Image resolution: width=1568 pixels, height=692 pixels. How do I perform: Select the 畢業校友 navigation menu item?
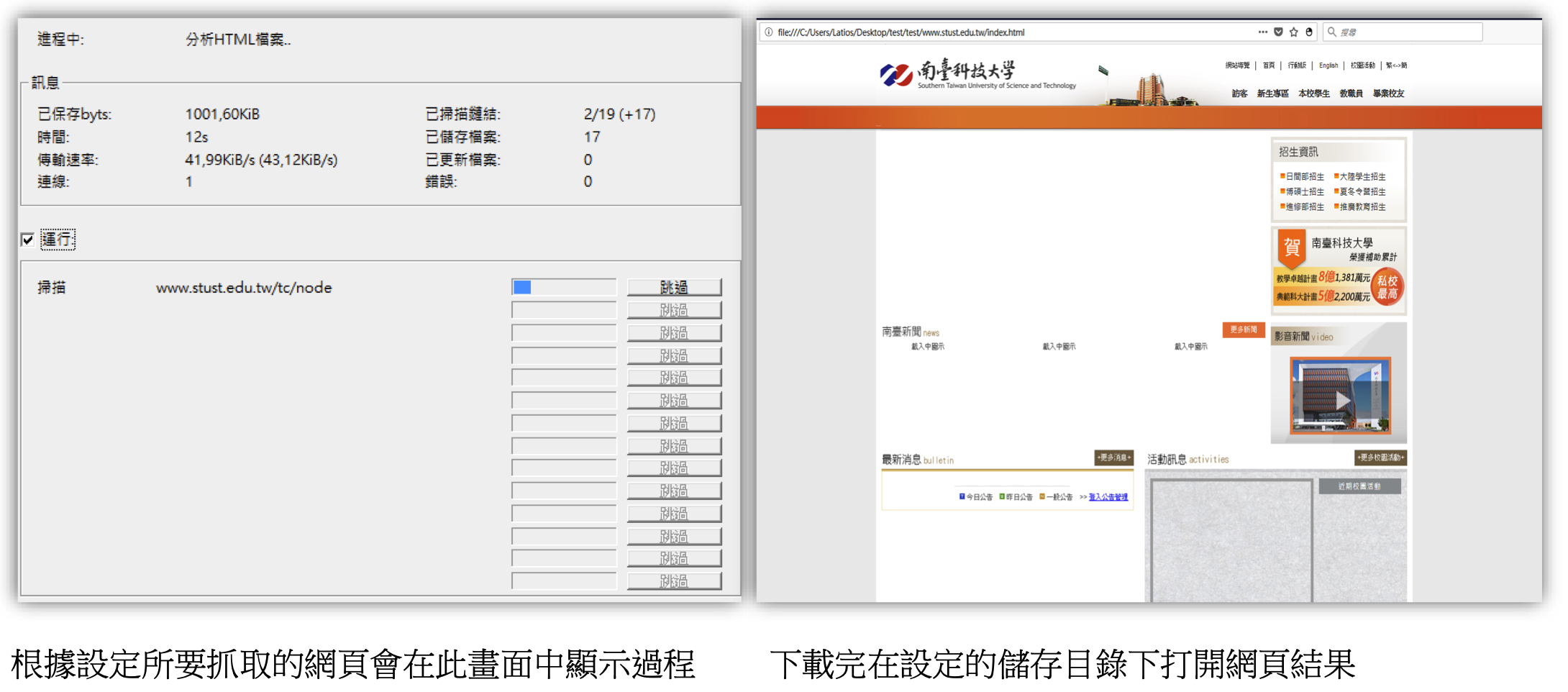(x=1388, y=94)
